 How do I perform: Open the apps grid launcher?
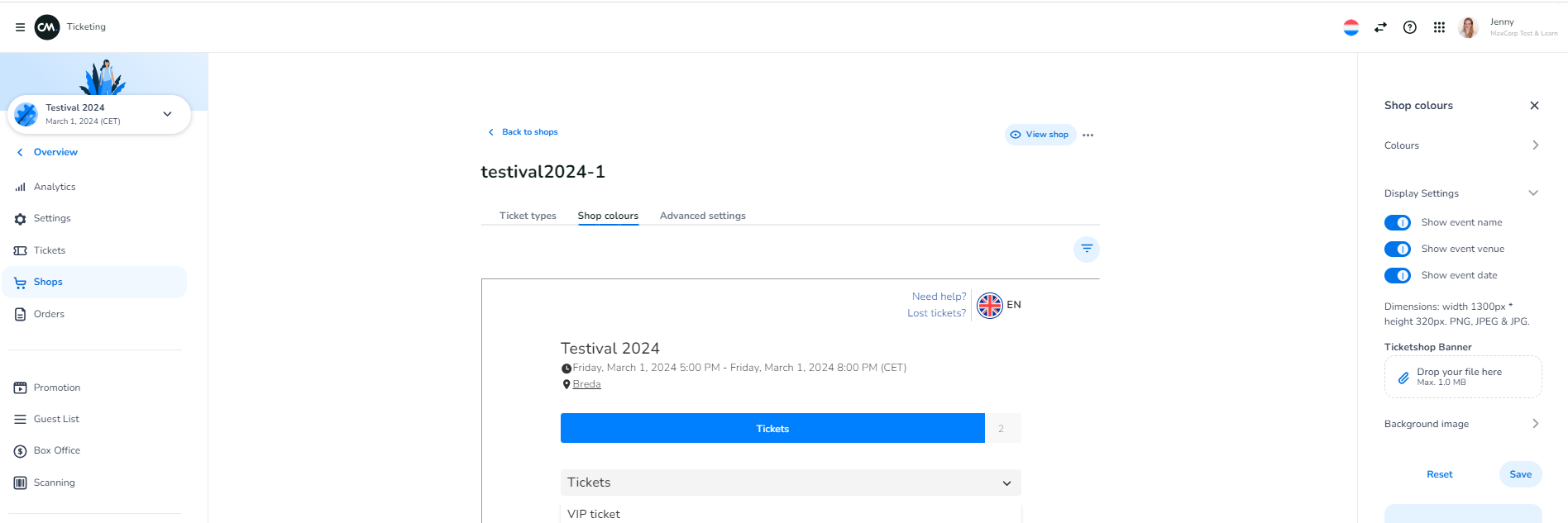1439,27
